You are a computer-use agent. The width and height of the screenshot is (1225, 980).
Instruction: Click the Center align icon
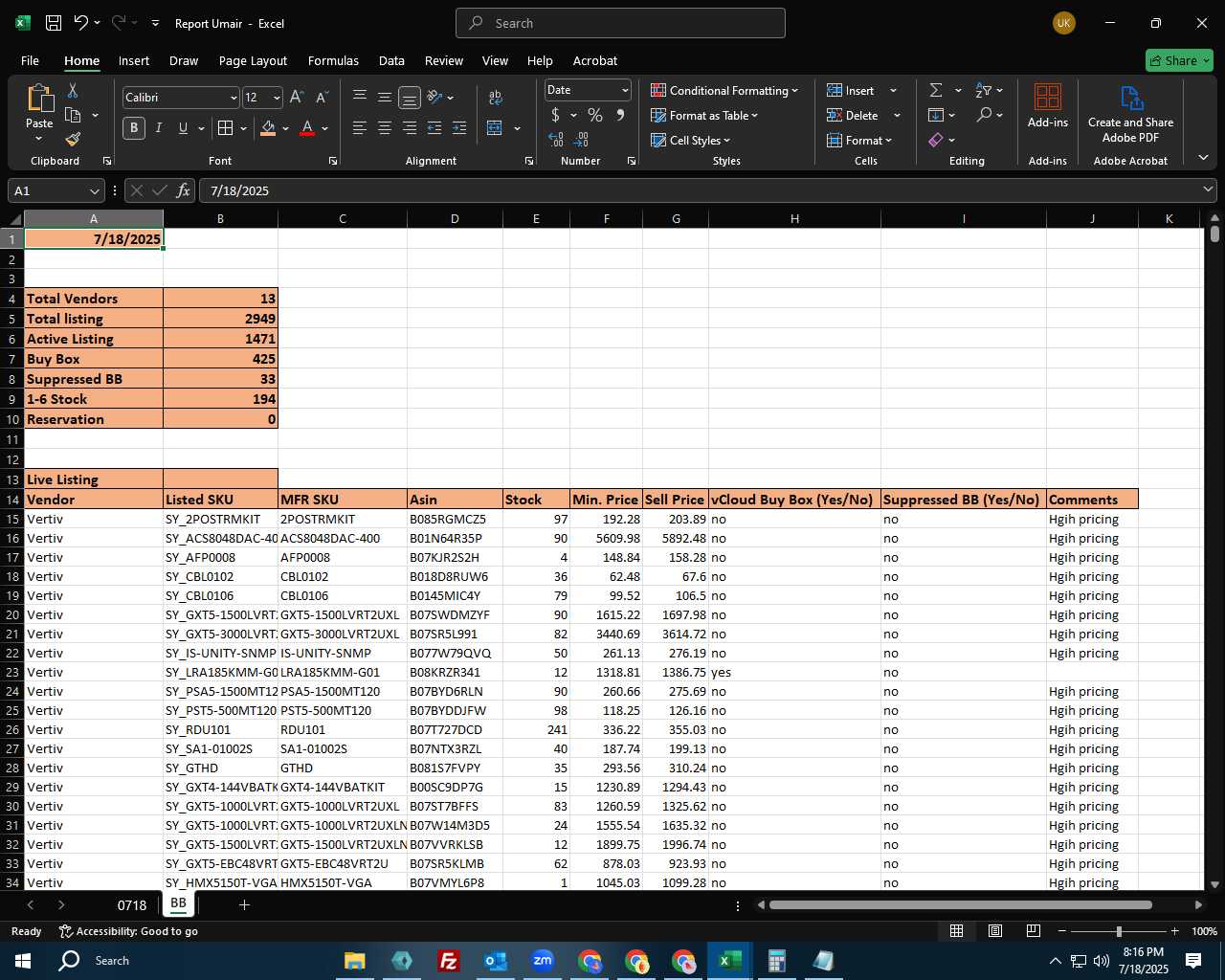[x=385, y=128]
